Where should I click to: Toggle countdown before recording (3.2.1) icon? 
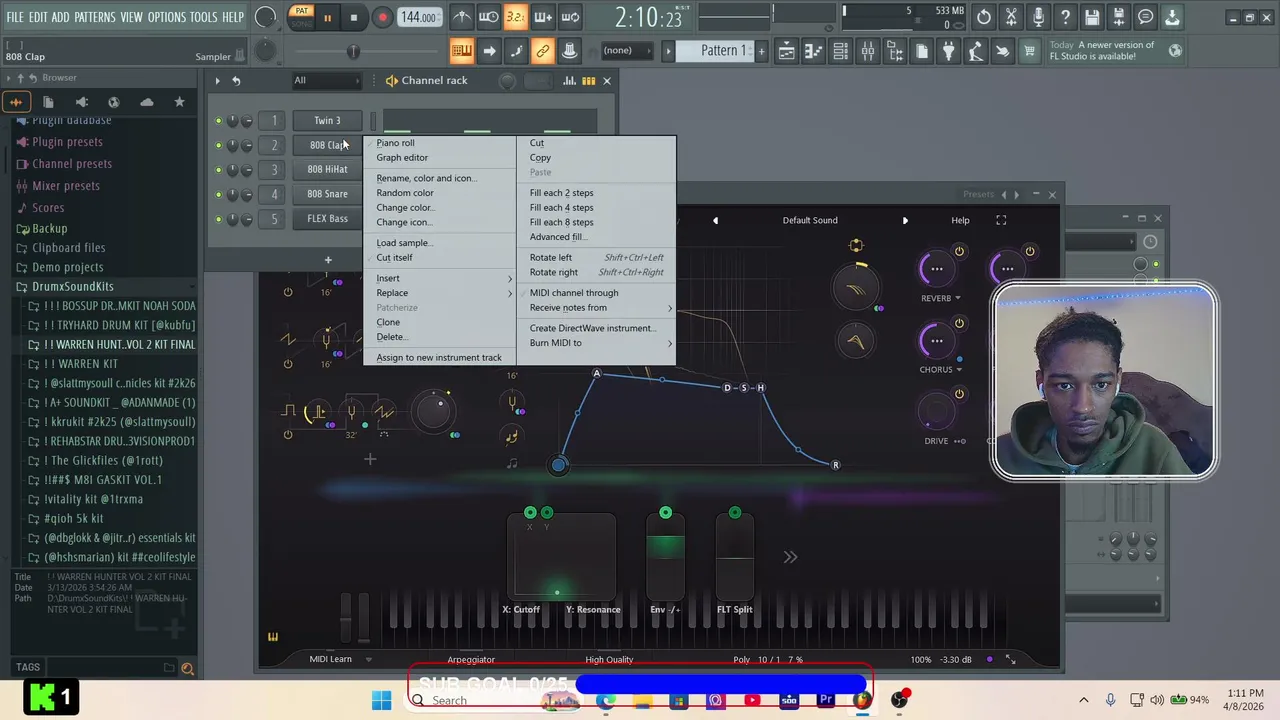point(515,17)
